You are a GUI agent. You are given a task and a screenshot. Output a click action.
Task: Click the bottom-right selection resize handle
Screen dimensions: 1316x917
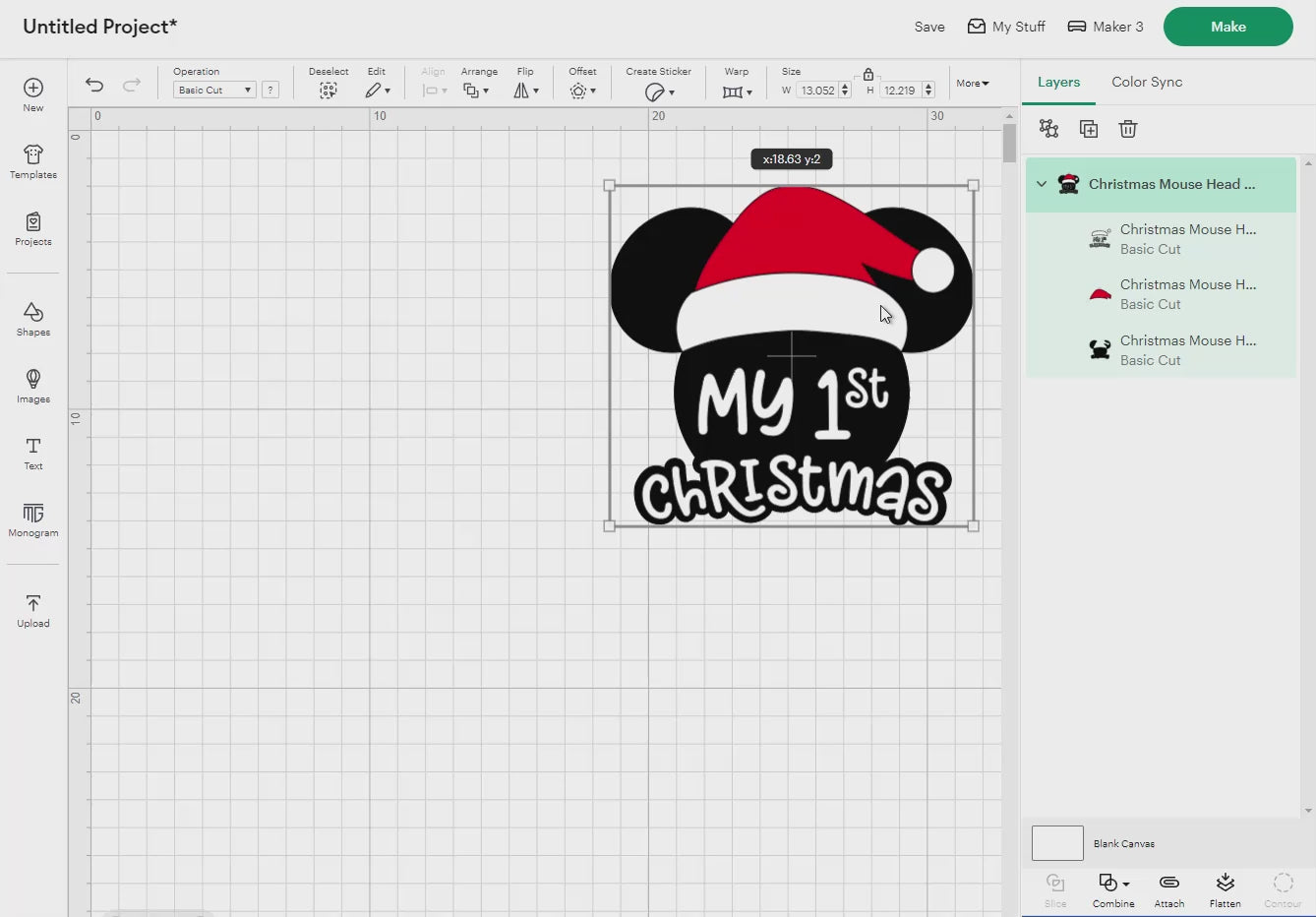click(973, 526)
